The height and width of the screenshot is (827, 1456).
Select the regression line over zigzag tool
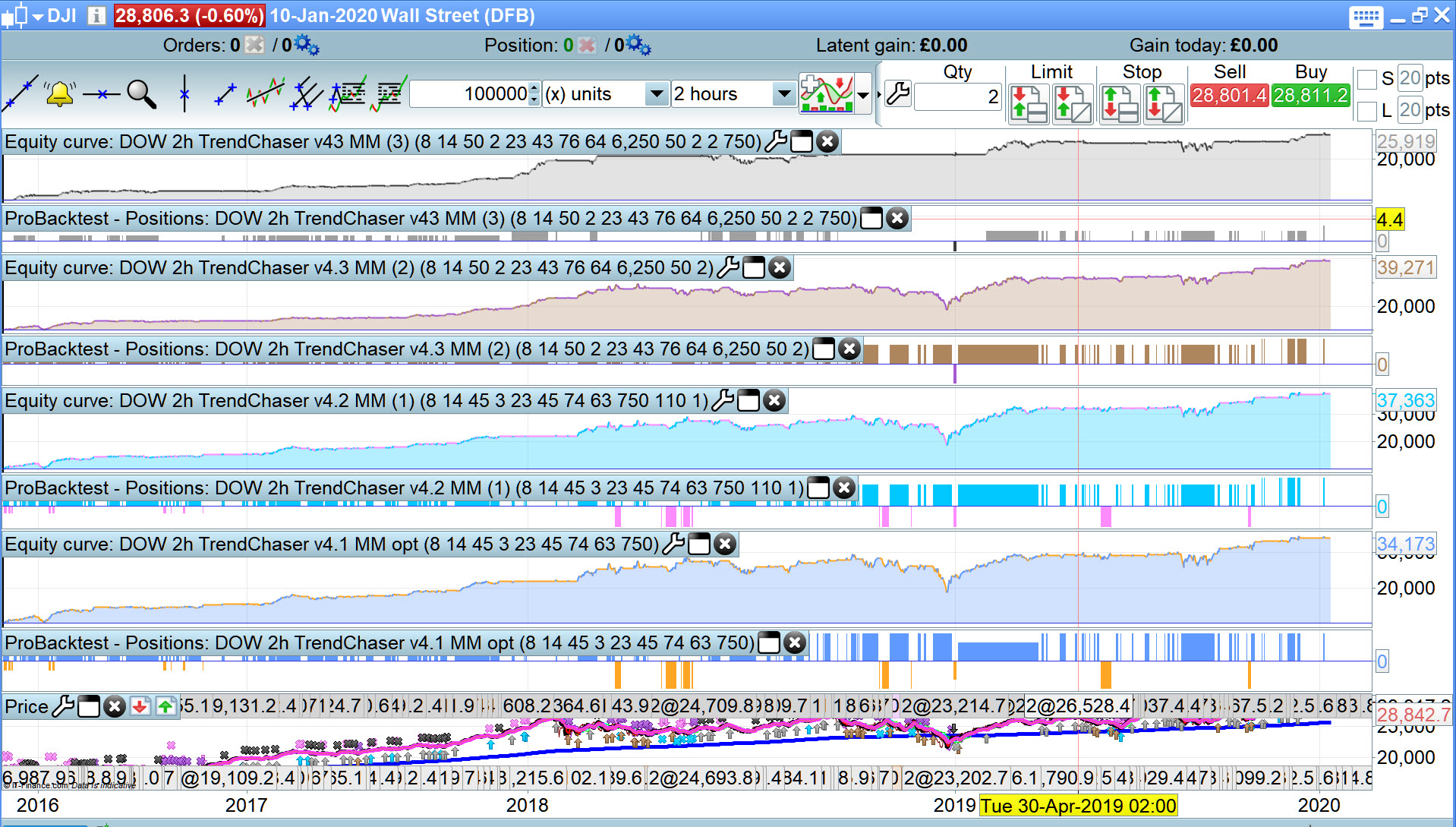pos(265,93)
